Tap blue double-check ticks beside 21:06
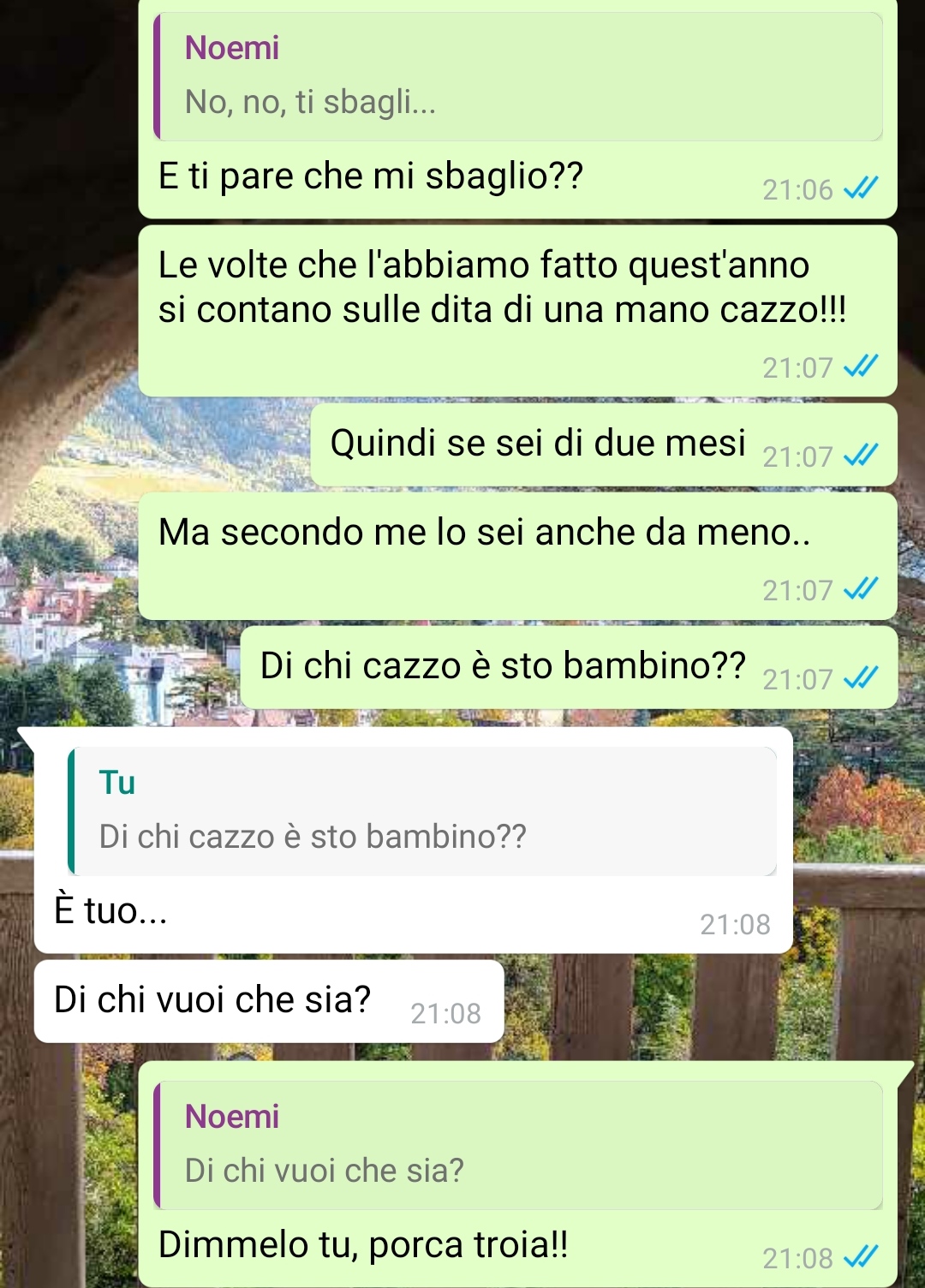The width and height of the screenshot is (925, 1288). click(x=861, y=188)
